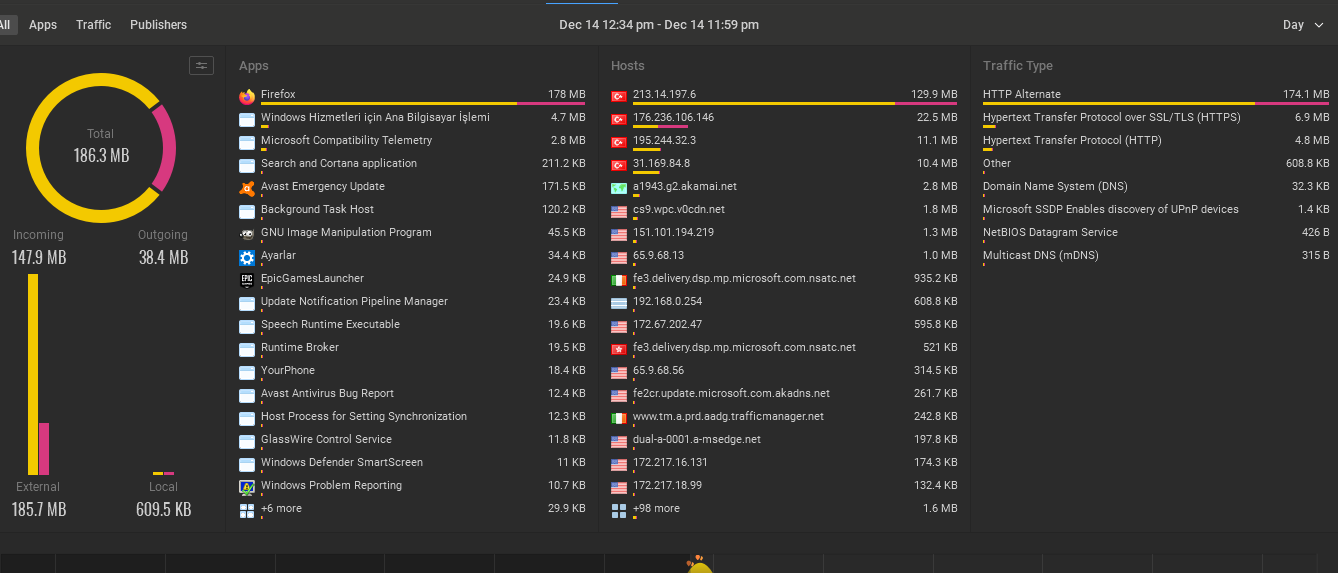The image size is (1338, 573).
Task: Select Domain Name System (DNS) traffic type
Action: tap(1156, 187)
